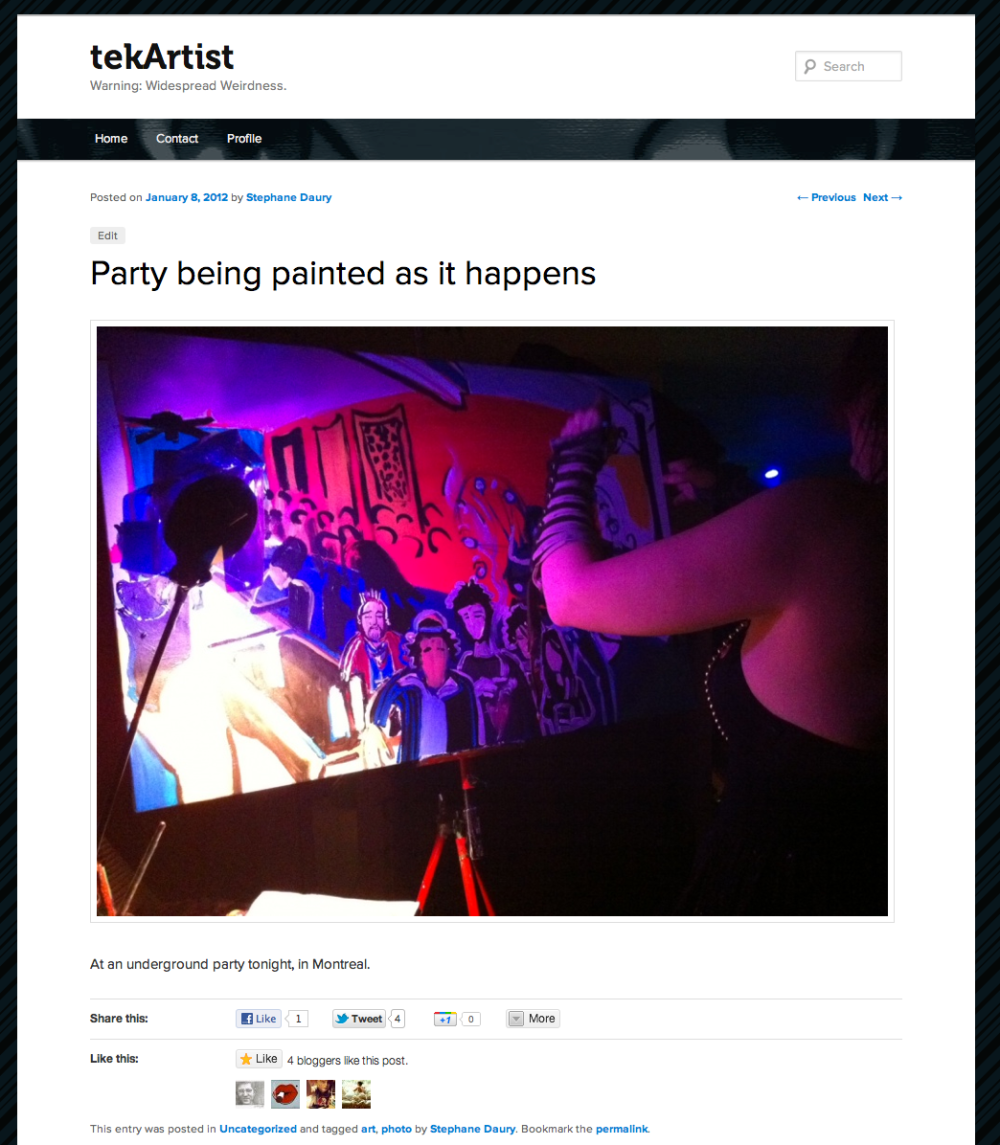Viewport: 1000px width, 1145px height.
Task: Click the star Like button
Action: [x=259, y=1059]
